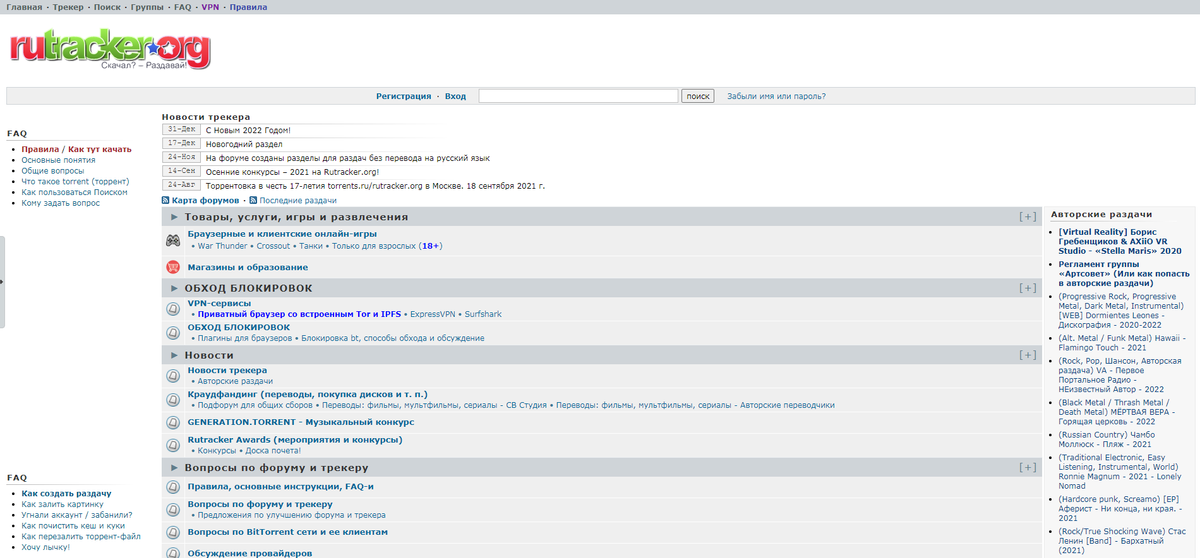Viewport: 1200px width, 558px height.
Task: Open Плагины для браузеров link
Action: [244, 338]
